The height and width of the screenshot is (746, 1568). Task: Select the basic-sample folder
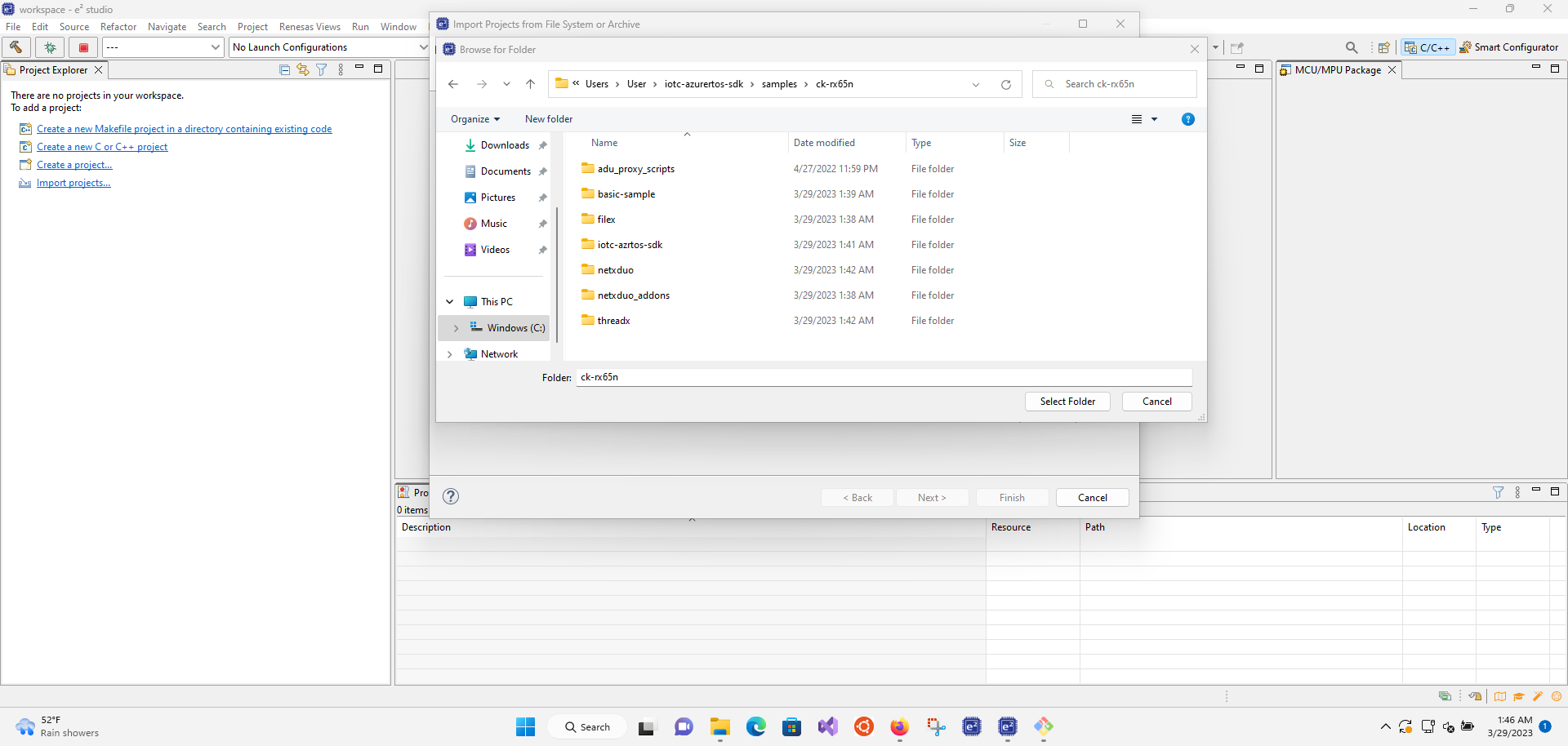click(x=626, y=194)
